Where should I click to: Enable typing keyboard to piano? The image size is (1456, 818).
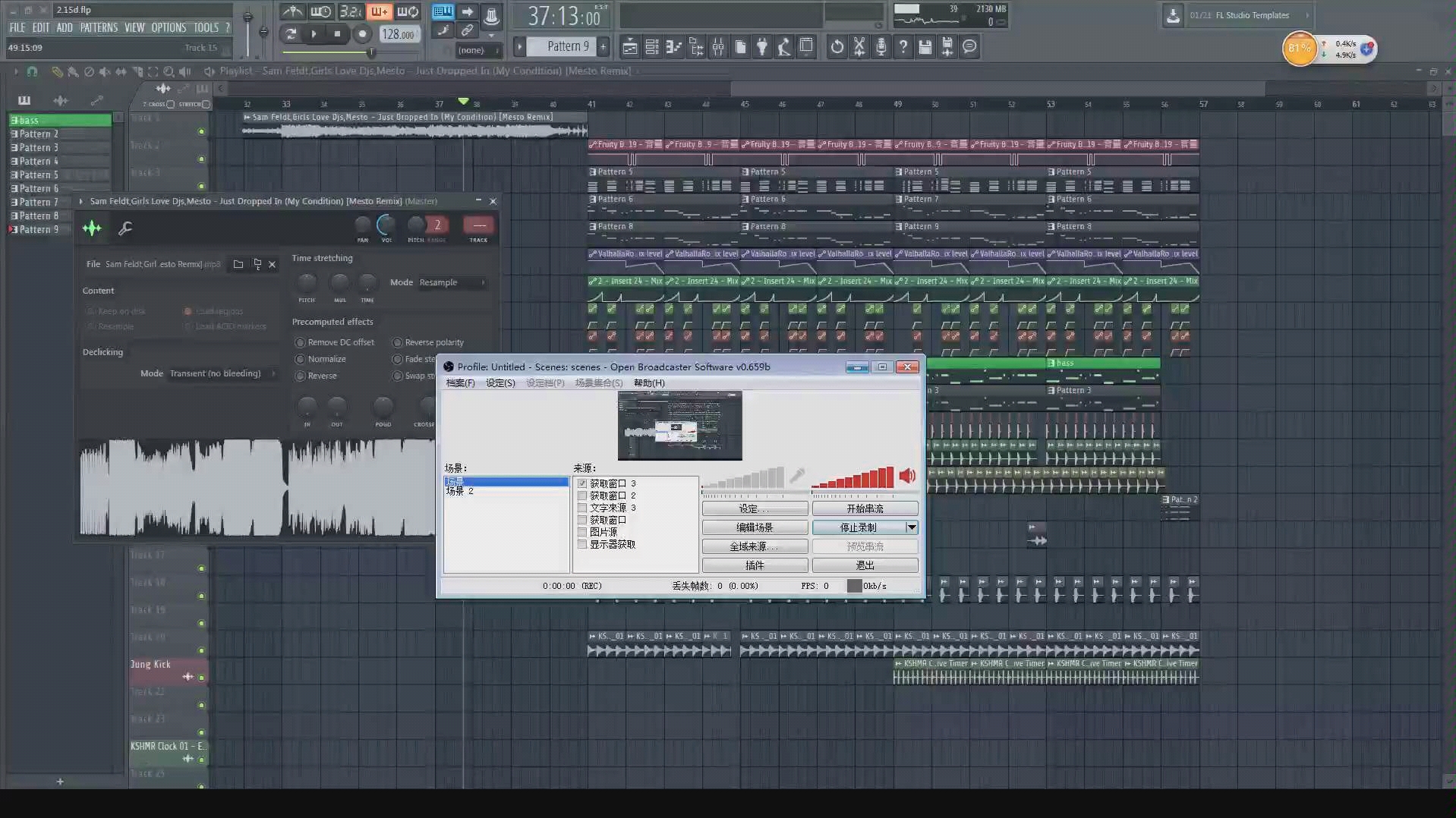[x=443, y=11]
